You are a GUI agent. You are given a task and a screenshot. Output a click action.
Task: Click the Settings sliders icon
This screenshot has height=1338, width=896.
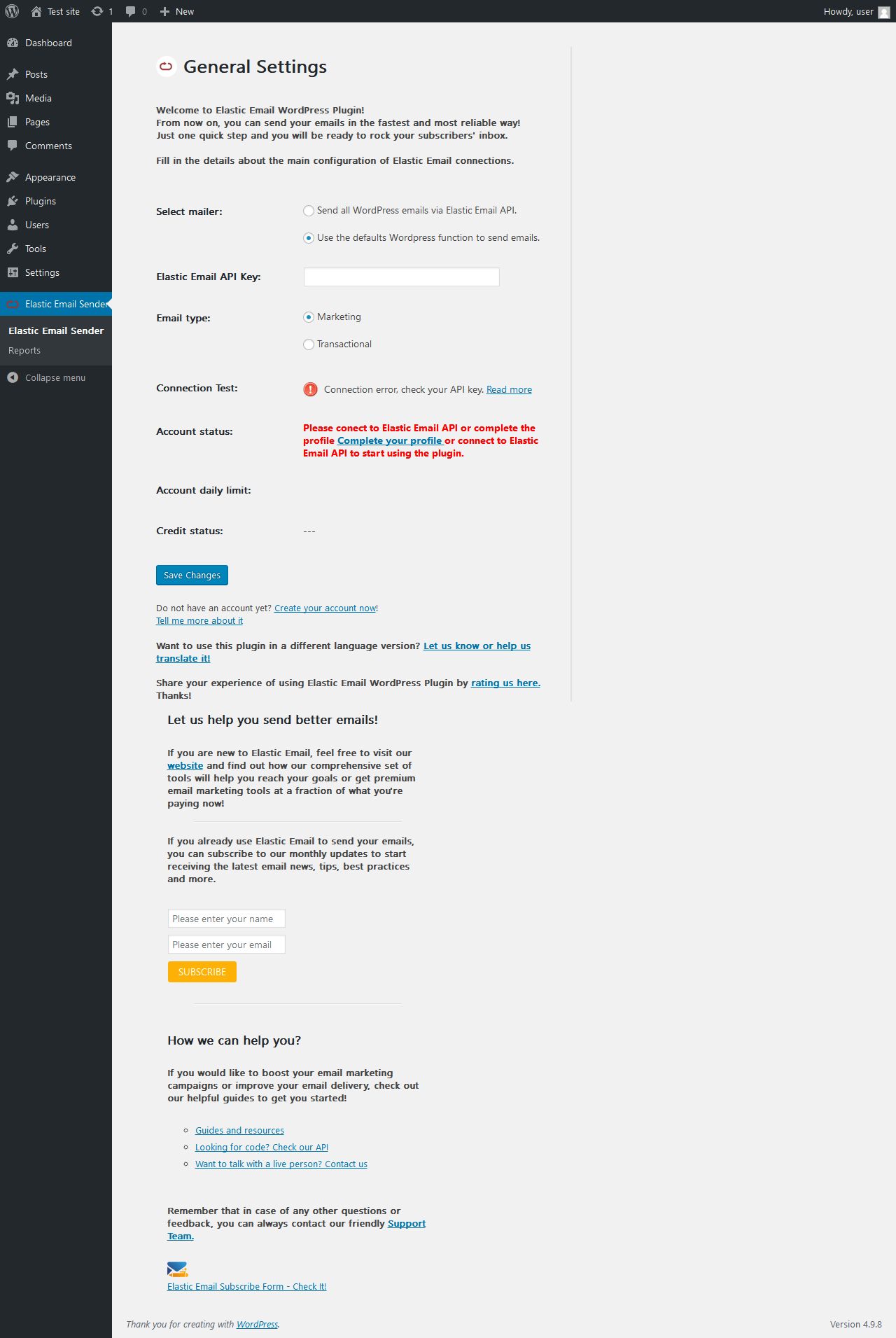(x=13, y=272)
